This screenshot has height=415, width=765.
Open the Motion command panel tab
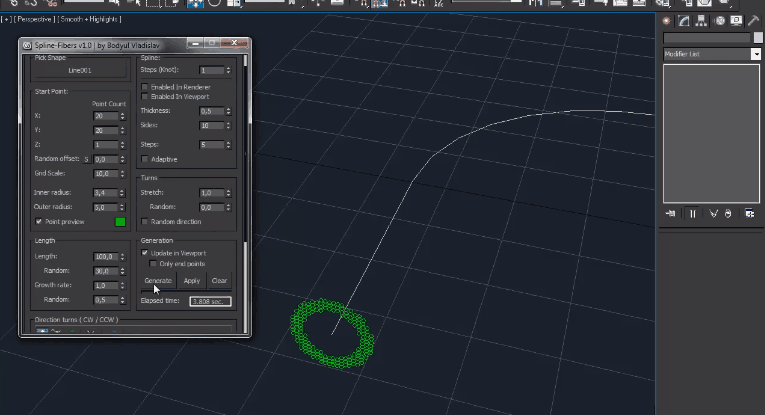[x=720, y=20]
